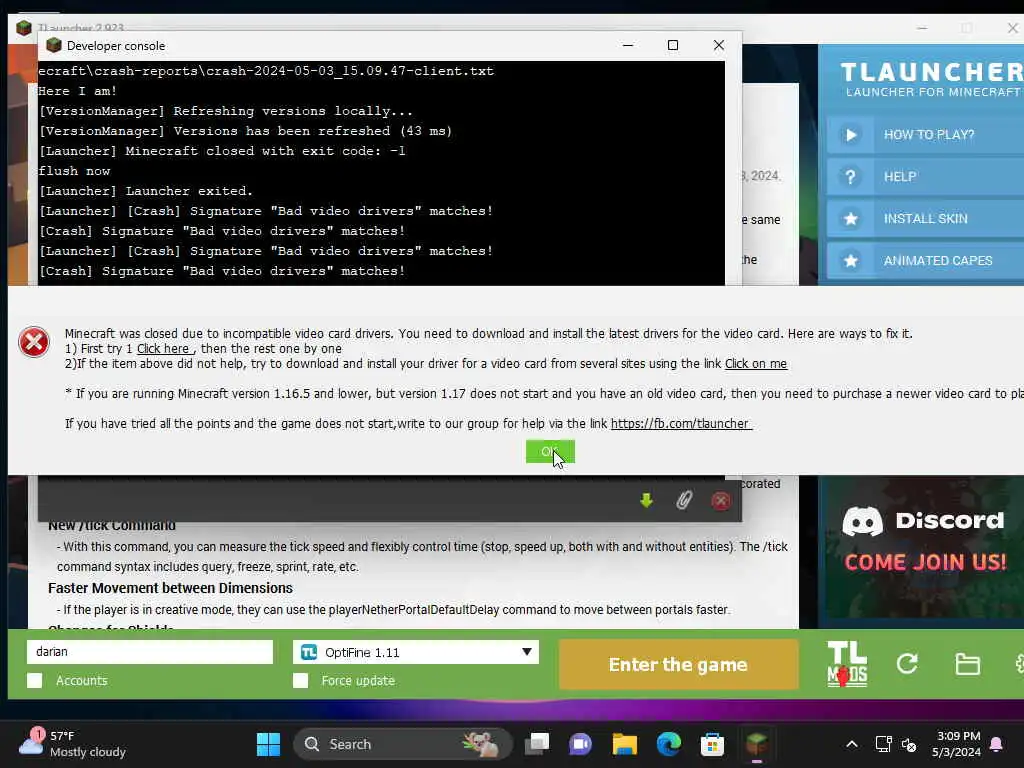
Task: Open the Chat icon on the taskbar
Action: [580, 744]
